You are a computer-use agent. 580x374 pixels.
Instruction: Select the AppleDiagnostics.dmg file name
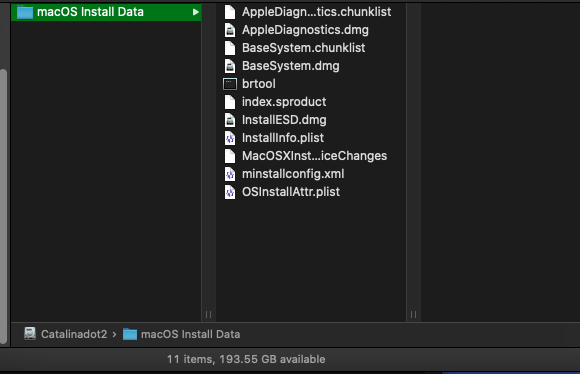(x=305, y=30)
